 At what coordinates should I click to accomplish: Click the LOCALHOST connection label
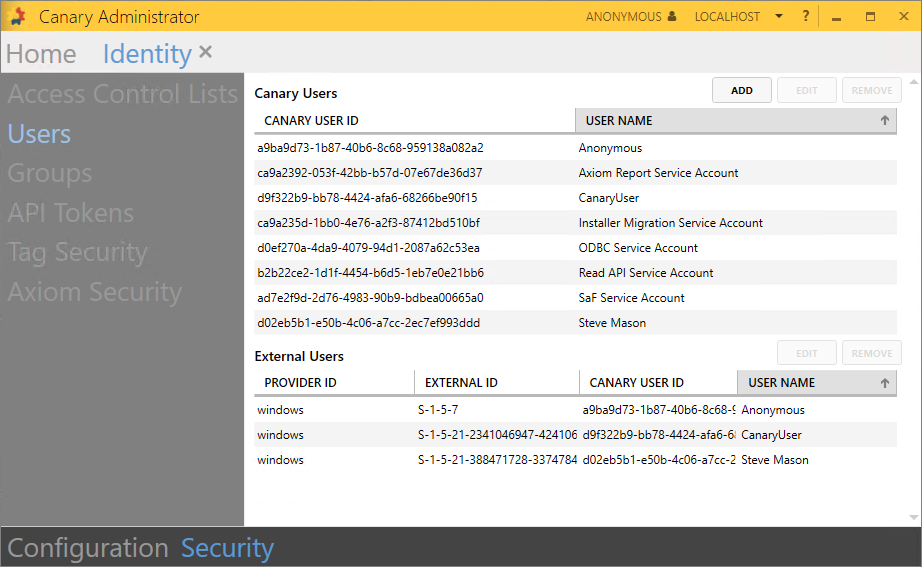coord(727,16)
